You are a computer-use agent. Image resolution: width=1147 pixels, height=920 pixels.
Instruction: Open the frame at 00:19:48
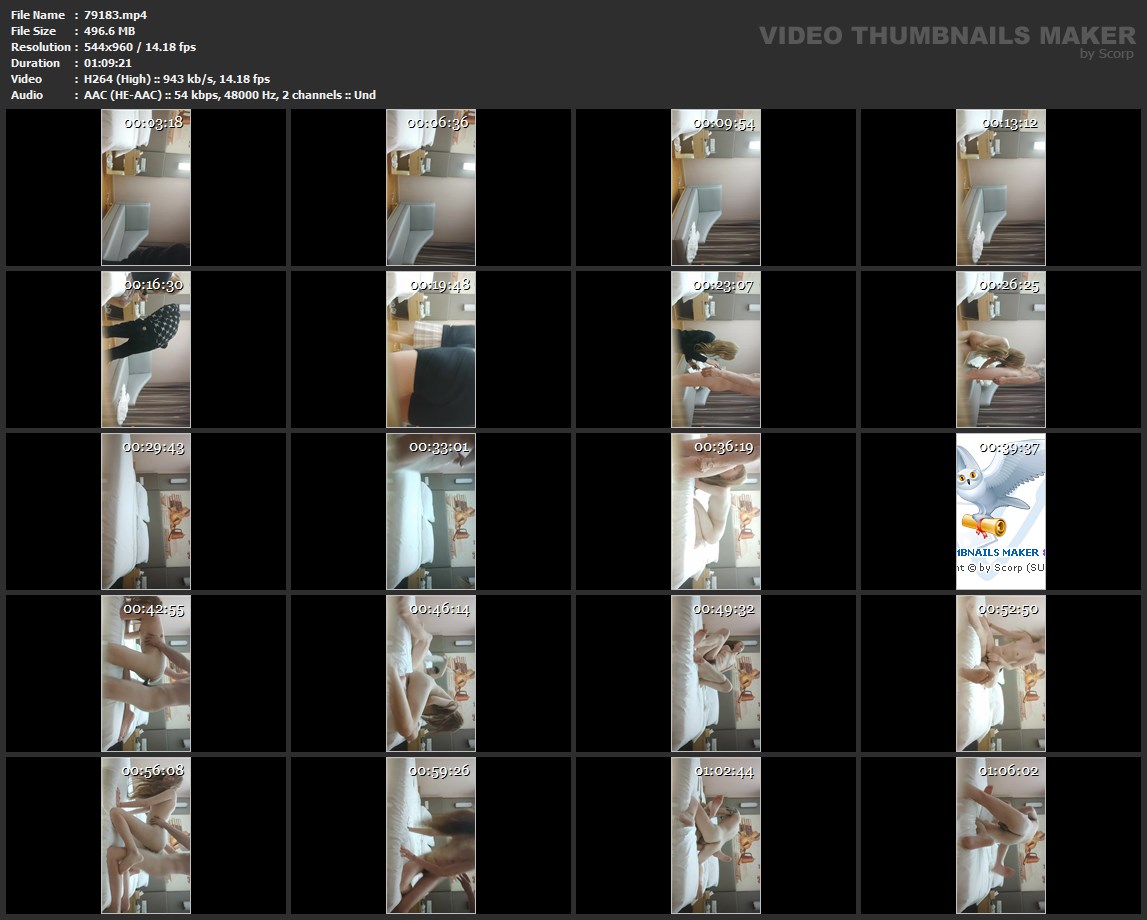pyautogui.click(x=431, y=350)
